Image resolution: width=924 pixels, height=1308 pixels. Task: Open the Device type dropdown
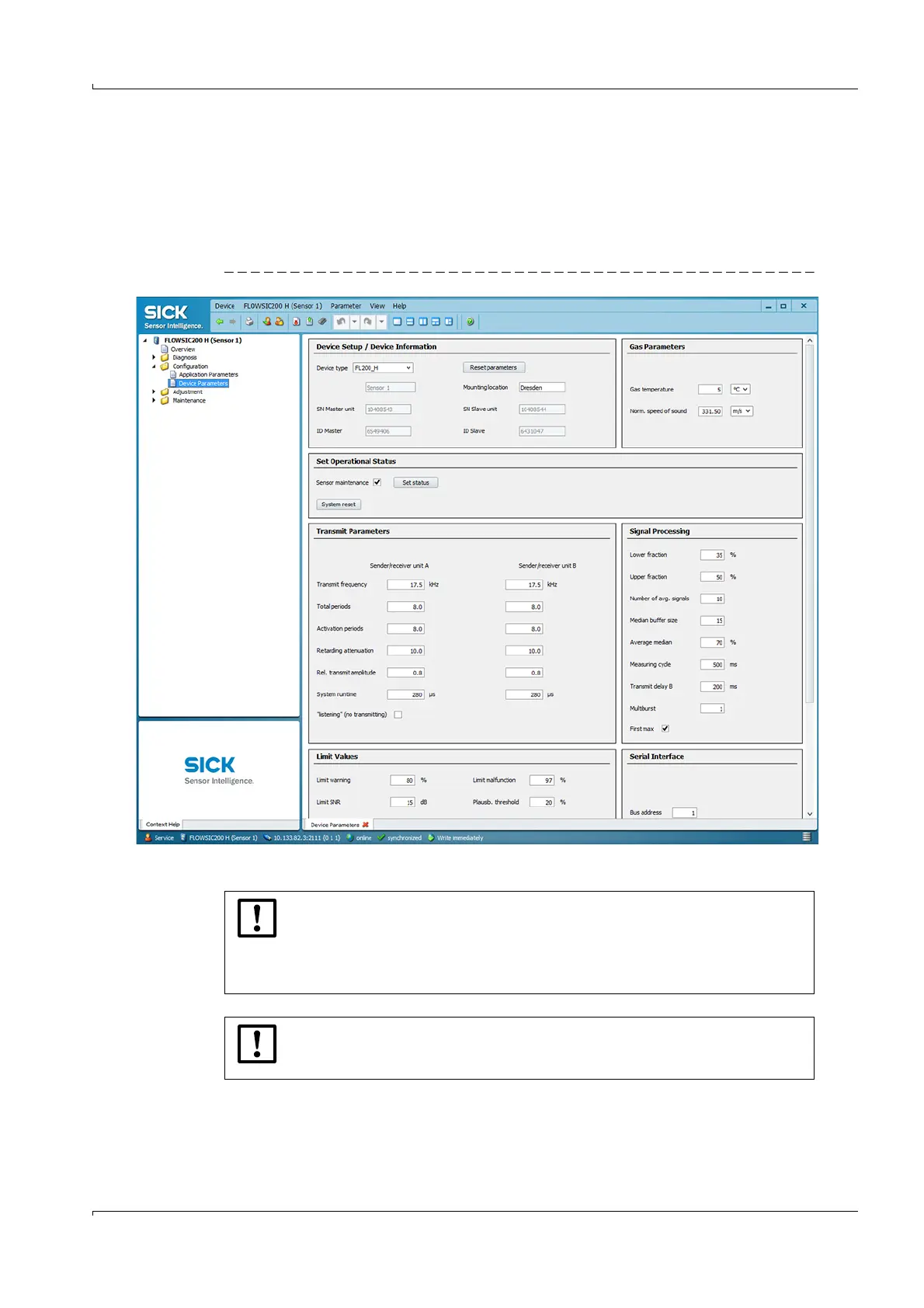point(383,368)
